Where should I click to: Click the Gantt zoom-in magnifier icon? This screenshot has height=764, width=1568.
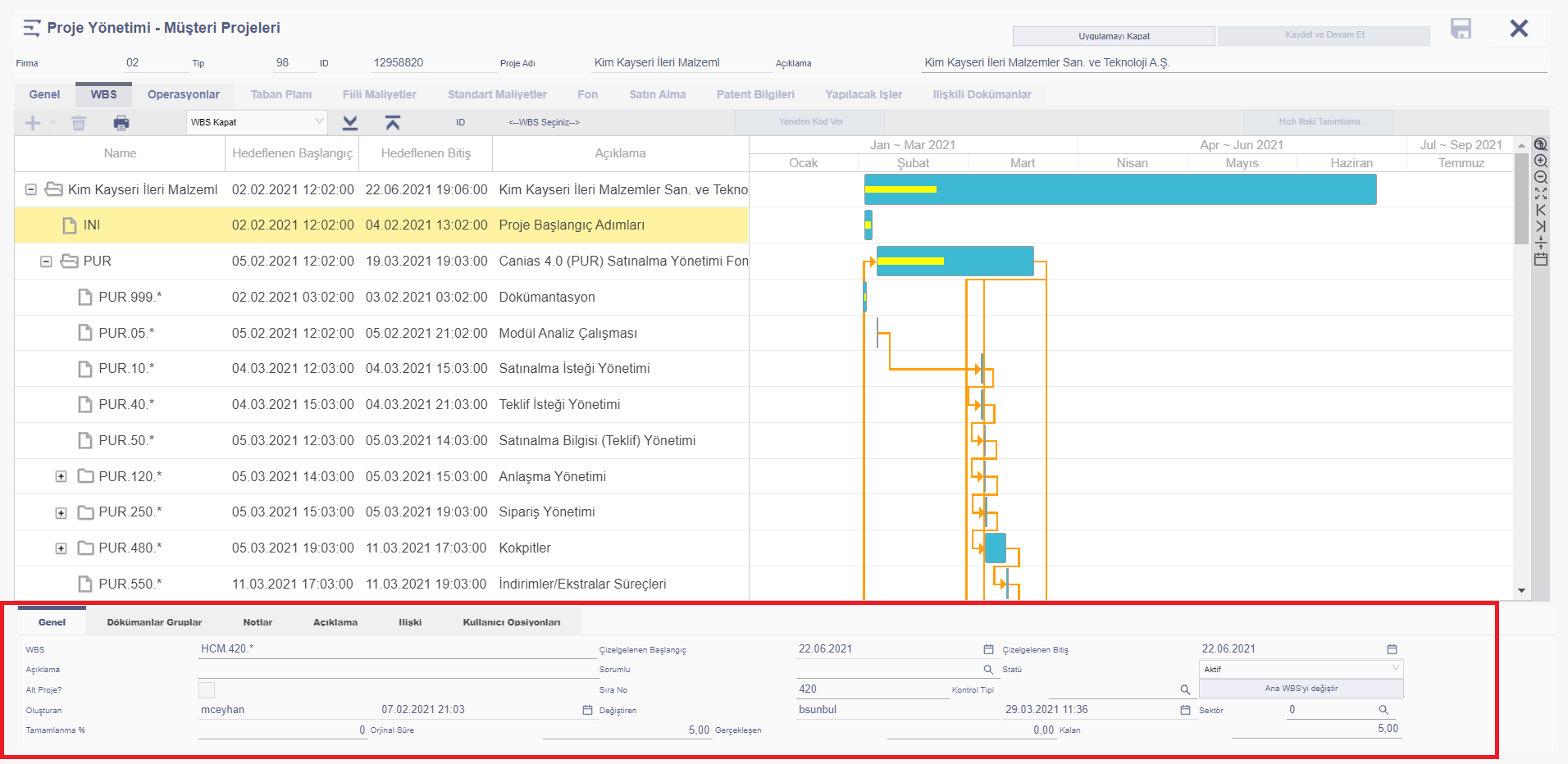[1541, 161]
